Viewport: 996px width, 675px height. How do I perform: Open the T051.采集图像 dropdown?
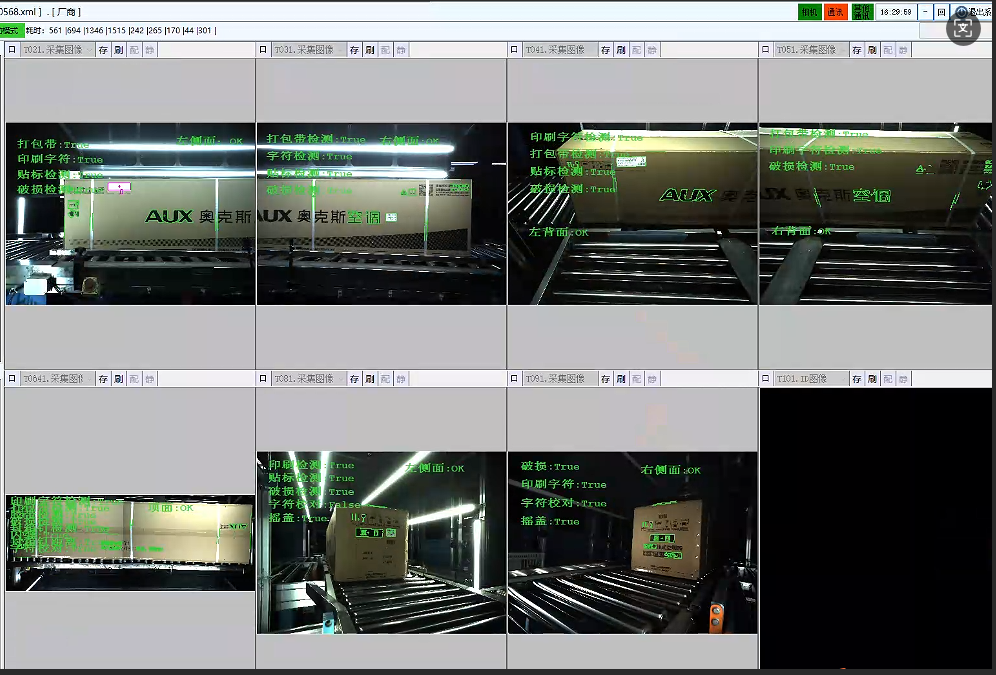tap(810, 50)
